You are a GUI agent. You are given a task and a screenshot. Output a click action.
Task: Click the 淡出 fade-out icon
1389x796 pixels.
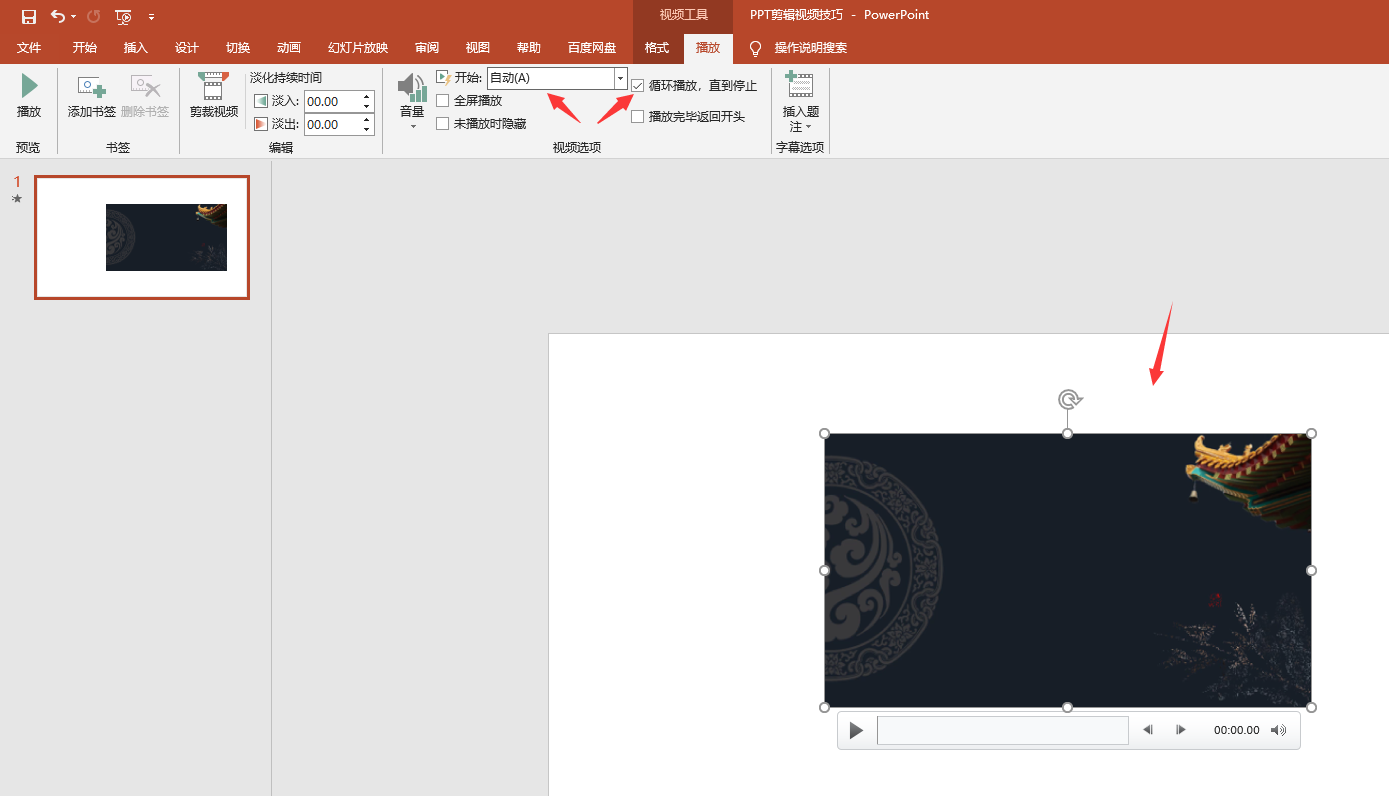tap(261, 124)
